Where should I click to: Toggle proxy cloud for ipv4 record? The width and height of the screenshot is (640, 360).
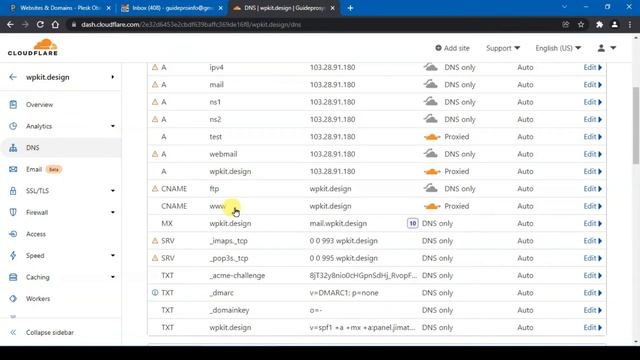[431, 67]
